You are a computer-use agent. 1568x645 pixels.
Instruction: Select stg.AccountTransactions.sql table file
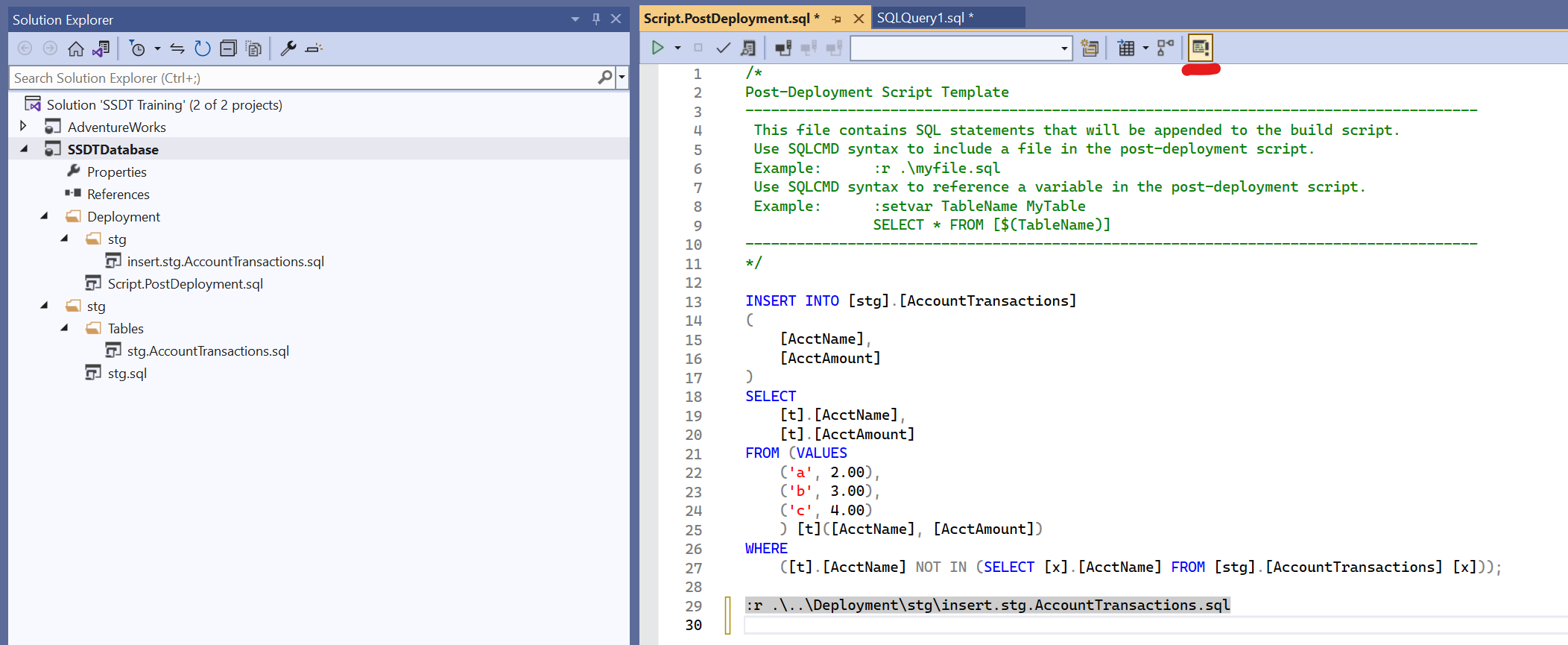pyautogui.click(x=207, y=351)
